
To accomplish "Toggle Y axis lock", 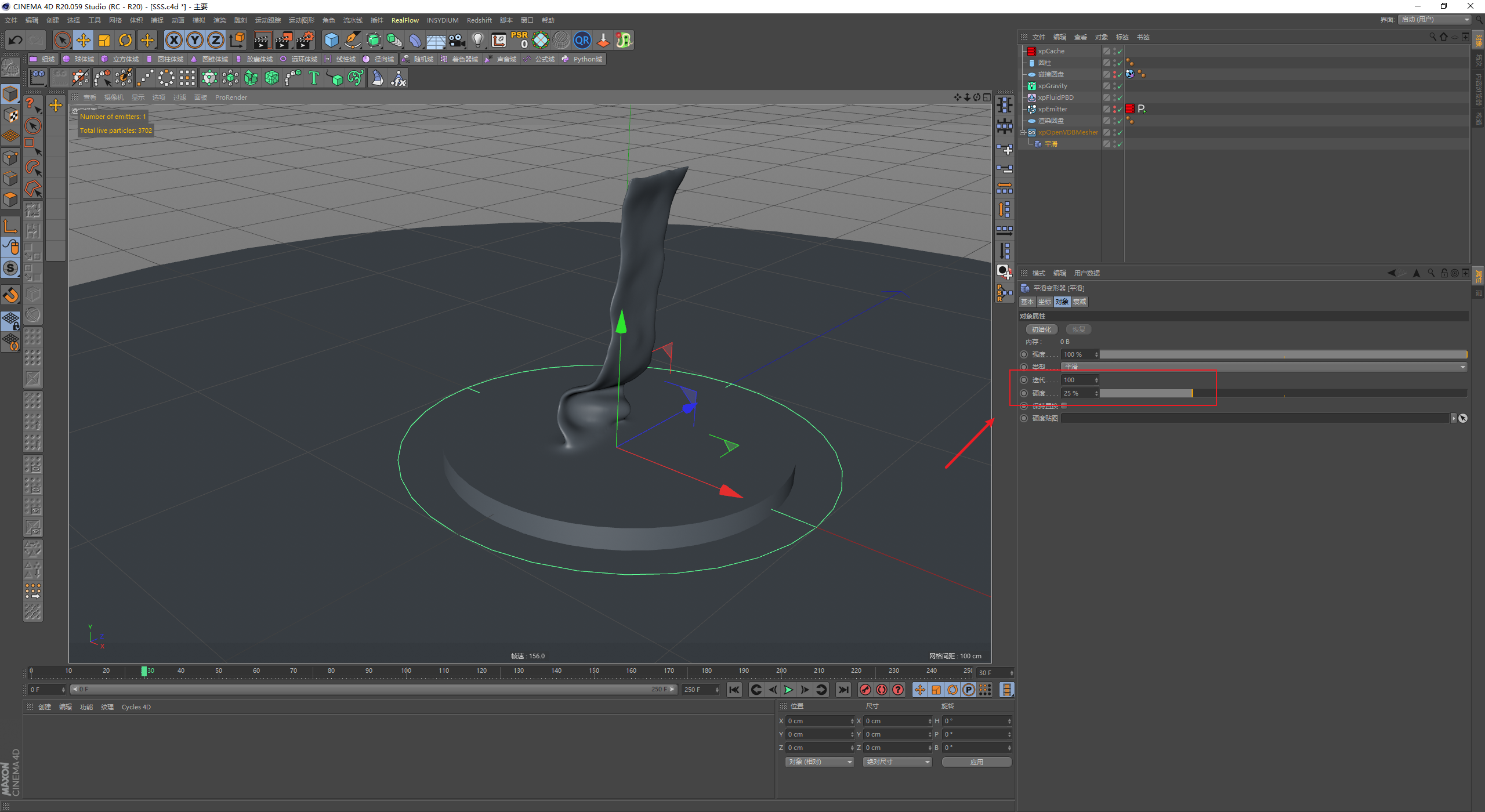I will click(195, 40).
